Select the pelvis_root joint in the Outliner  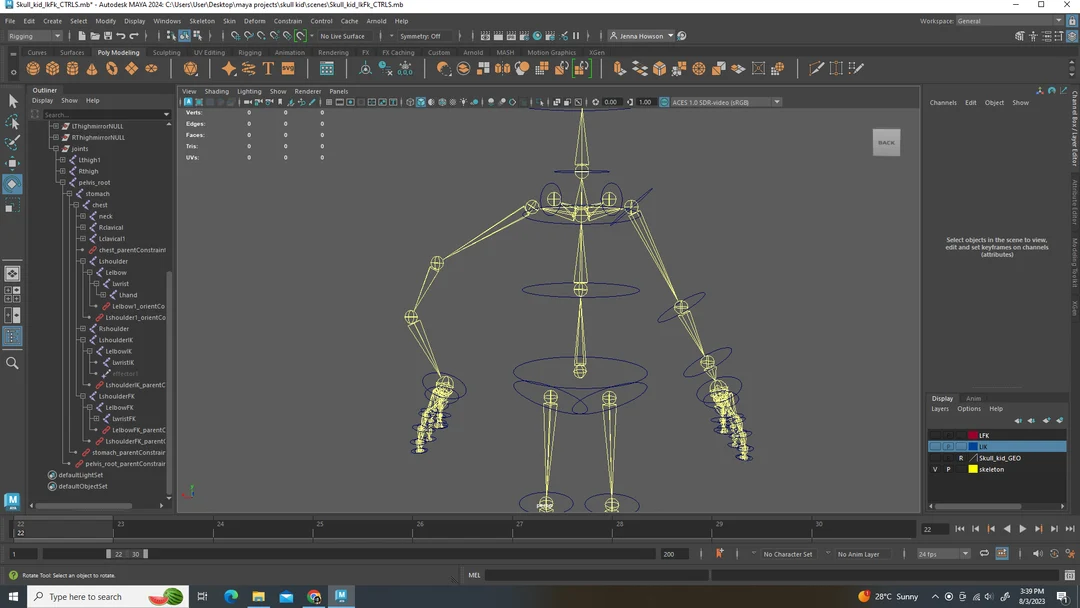pyautogui.click(x=94, y=182)
